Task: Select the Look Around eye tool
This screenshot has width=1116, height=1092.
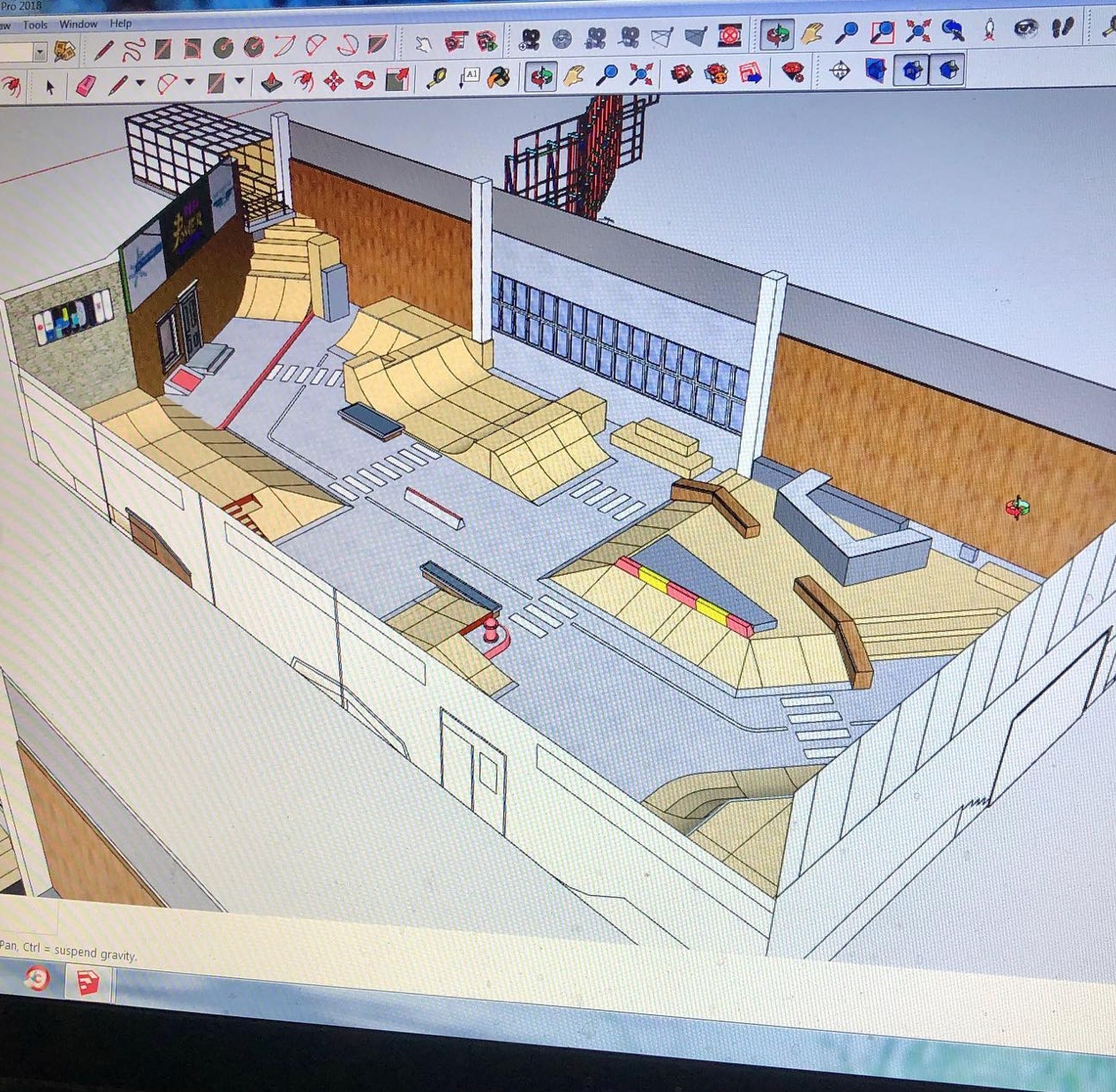Action: [1025, 29]
